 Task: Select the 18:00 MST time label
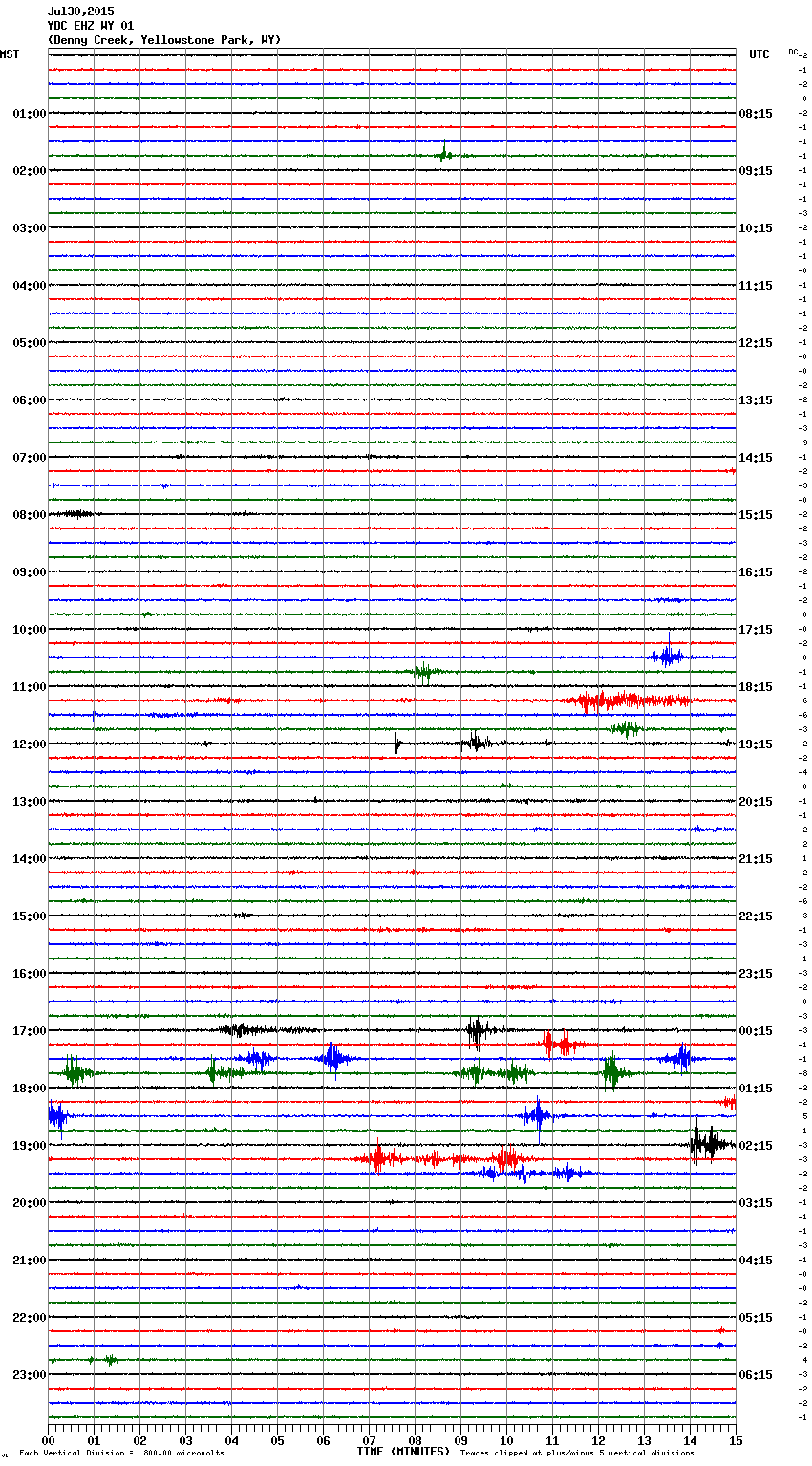point(29,1089)
